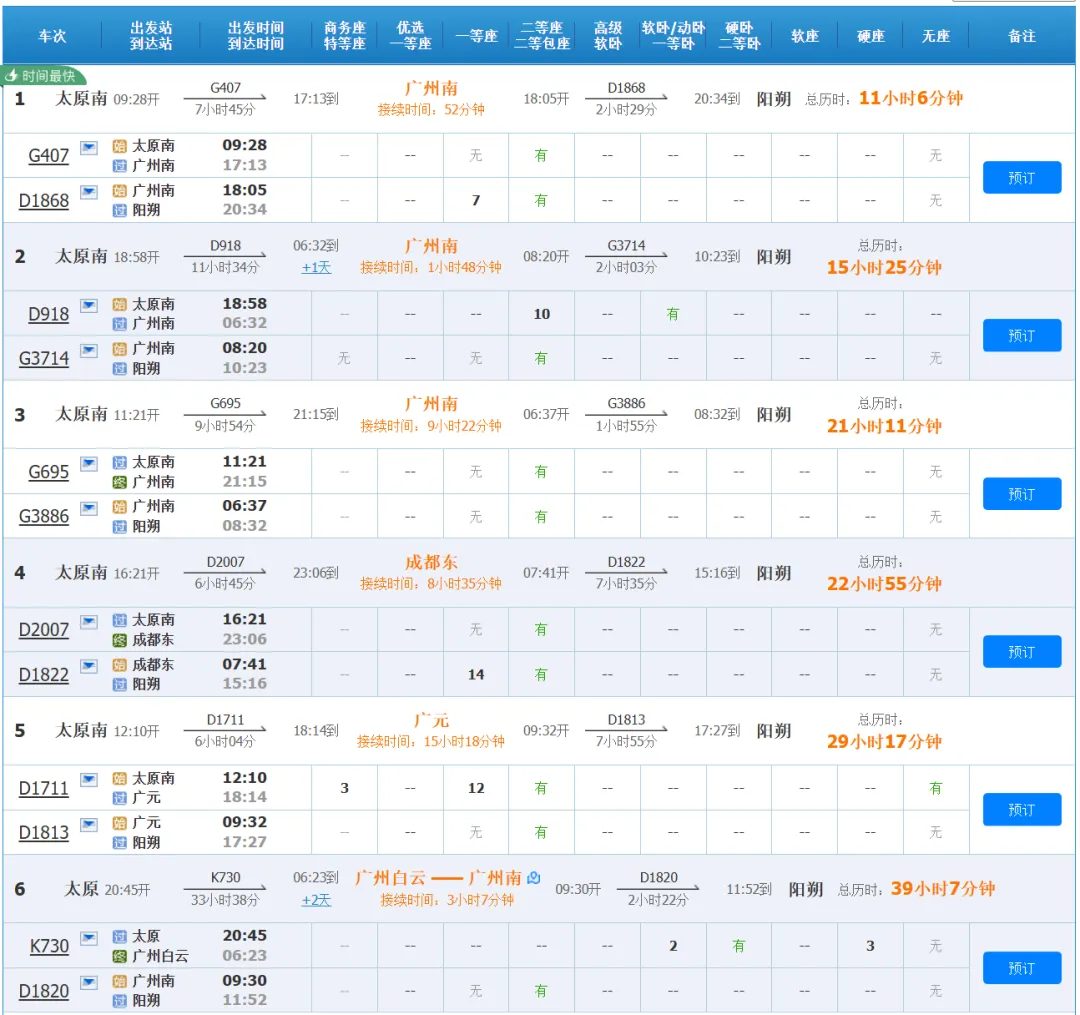Open the dropdown icon next to G695
The image size is (1080, 1015).
point(89,463)
